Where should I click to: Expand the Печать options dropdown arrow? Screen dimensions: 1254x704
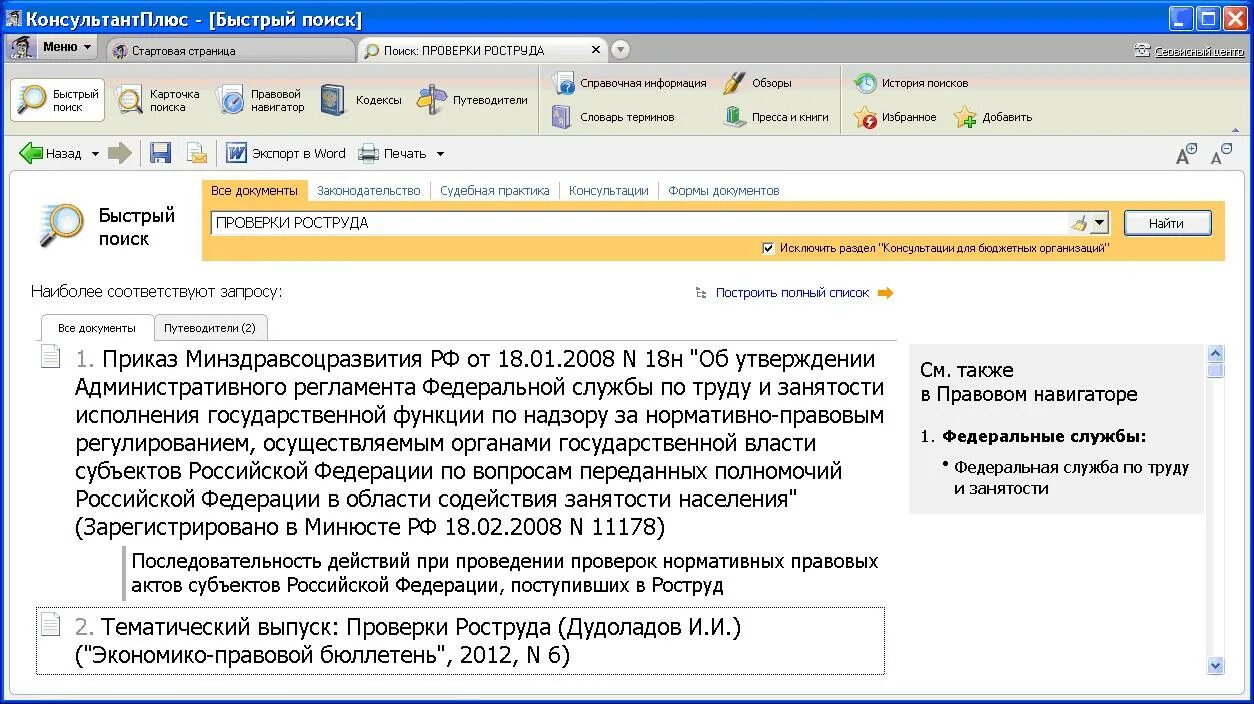click(x=440, y=154)
